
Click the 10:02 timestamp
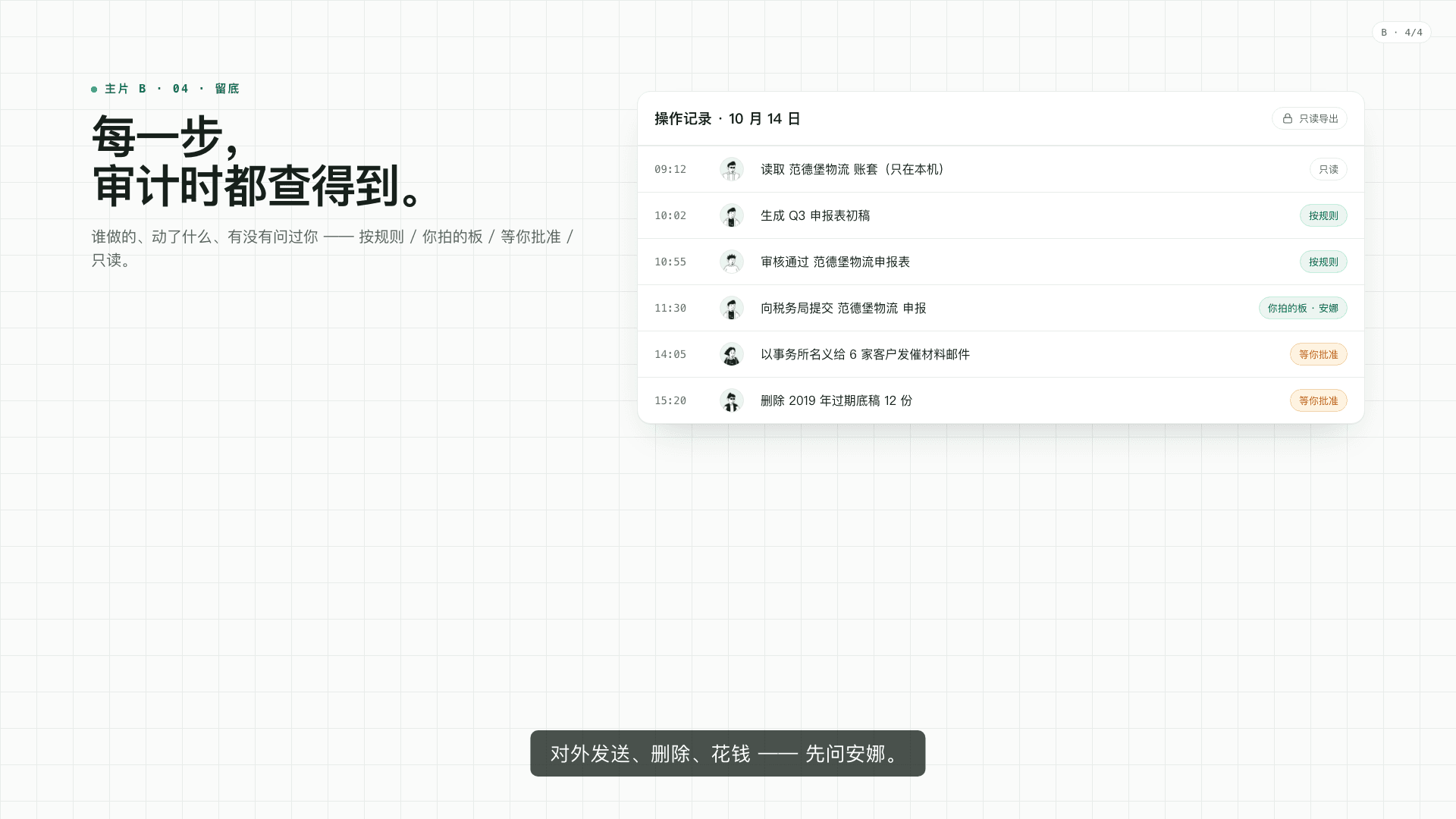coord(670,215)
